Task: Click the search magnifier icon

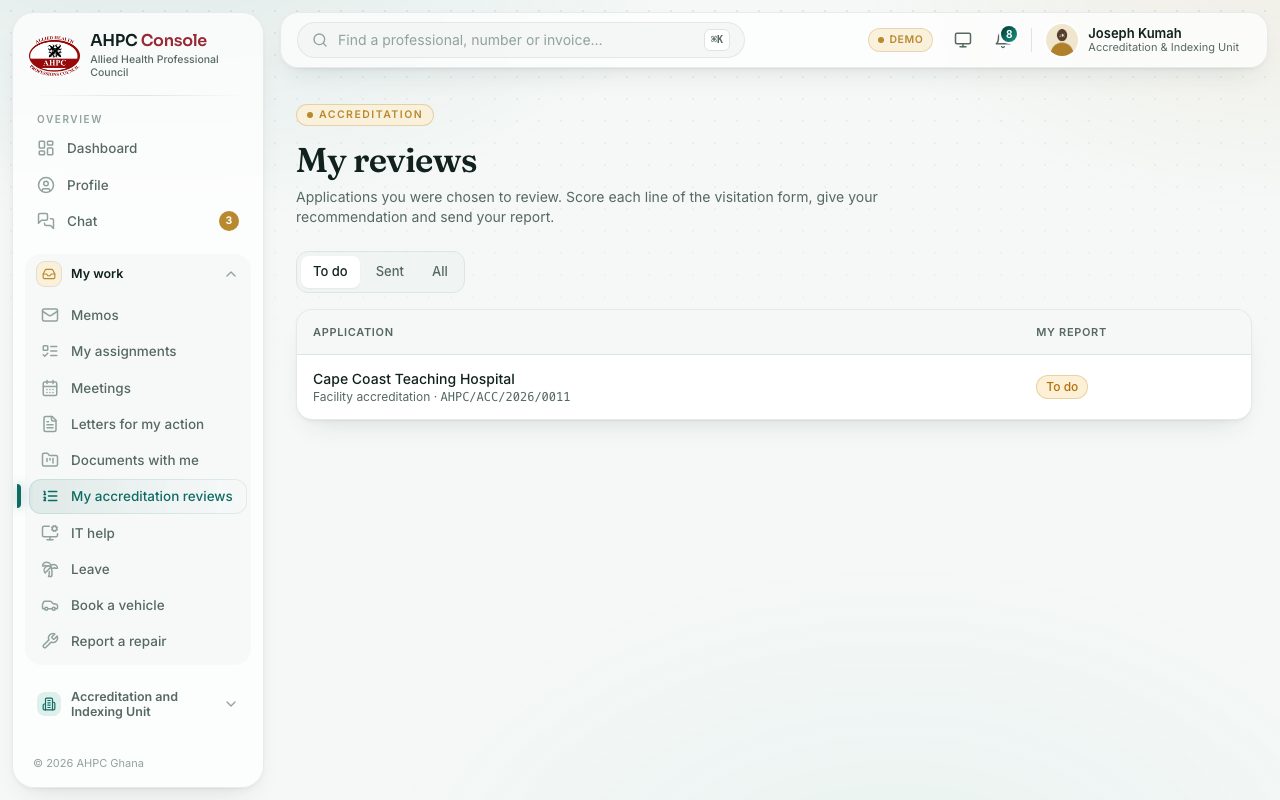Action: [x=321, y=40]
